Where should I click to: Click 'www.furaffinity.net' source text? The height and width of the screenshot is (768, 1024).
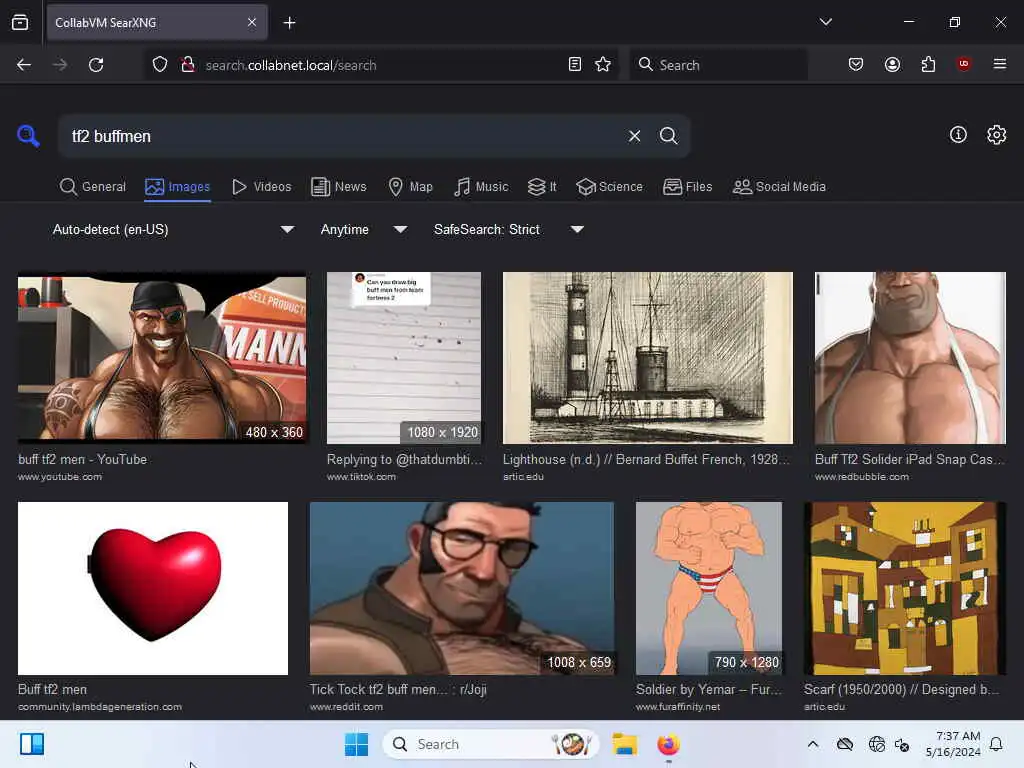[x=678, y=707]
